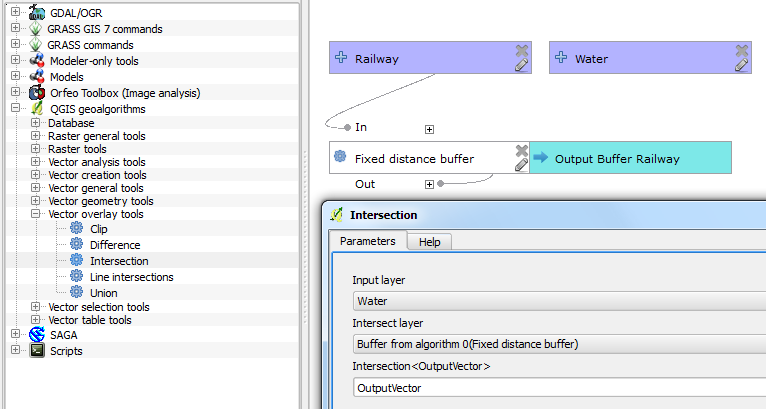766x409 pixels.
Task: Delete the Water input with its X icon
Action: [742, 50]
